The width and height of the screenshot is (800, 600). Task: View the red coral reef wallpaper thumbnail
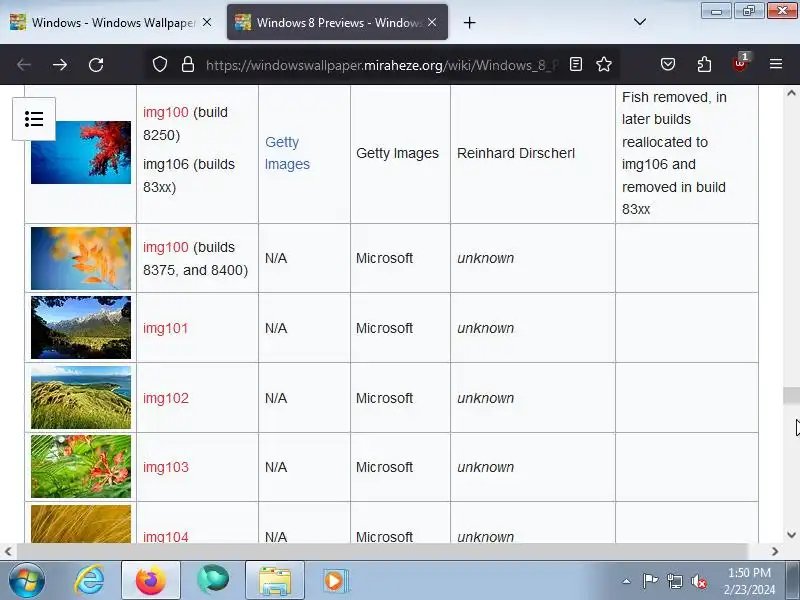[x=81, y=153]
